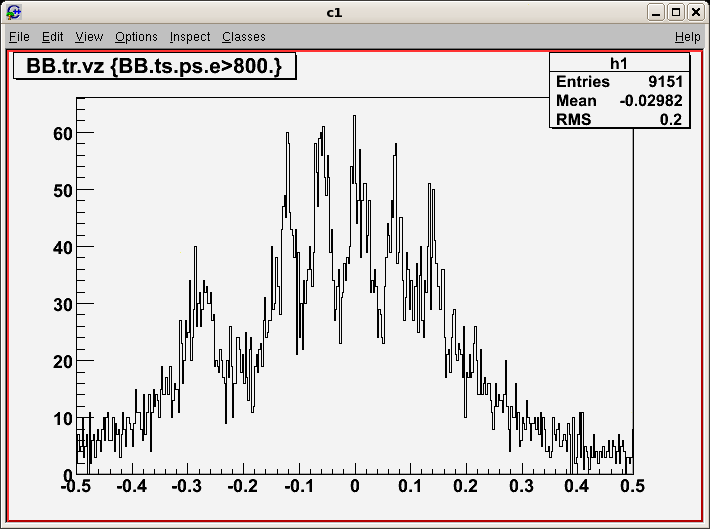Open the Edit menu
Screen dimensions: 710x529
pyautogui.click(x=52, y=37)
